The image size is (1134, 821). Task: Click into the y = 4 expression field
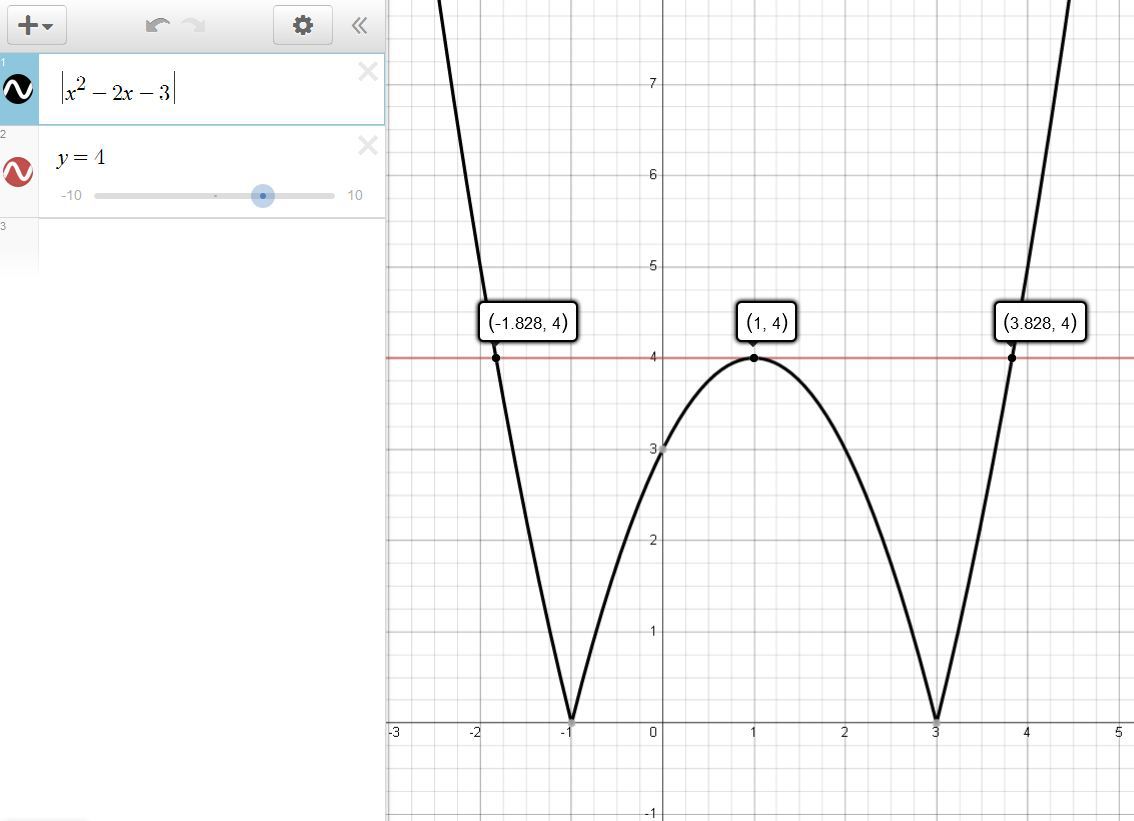tap(200, 158)
